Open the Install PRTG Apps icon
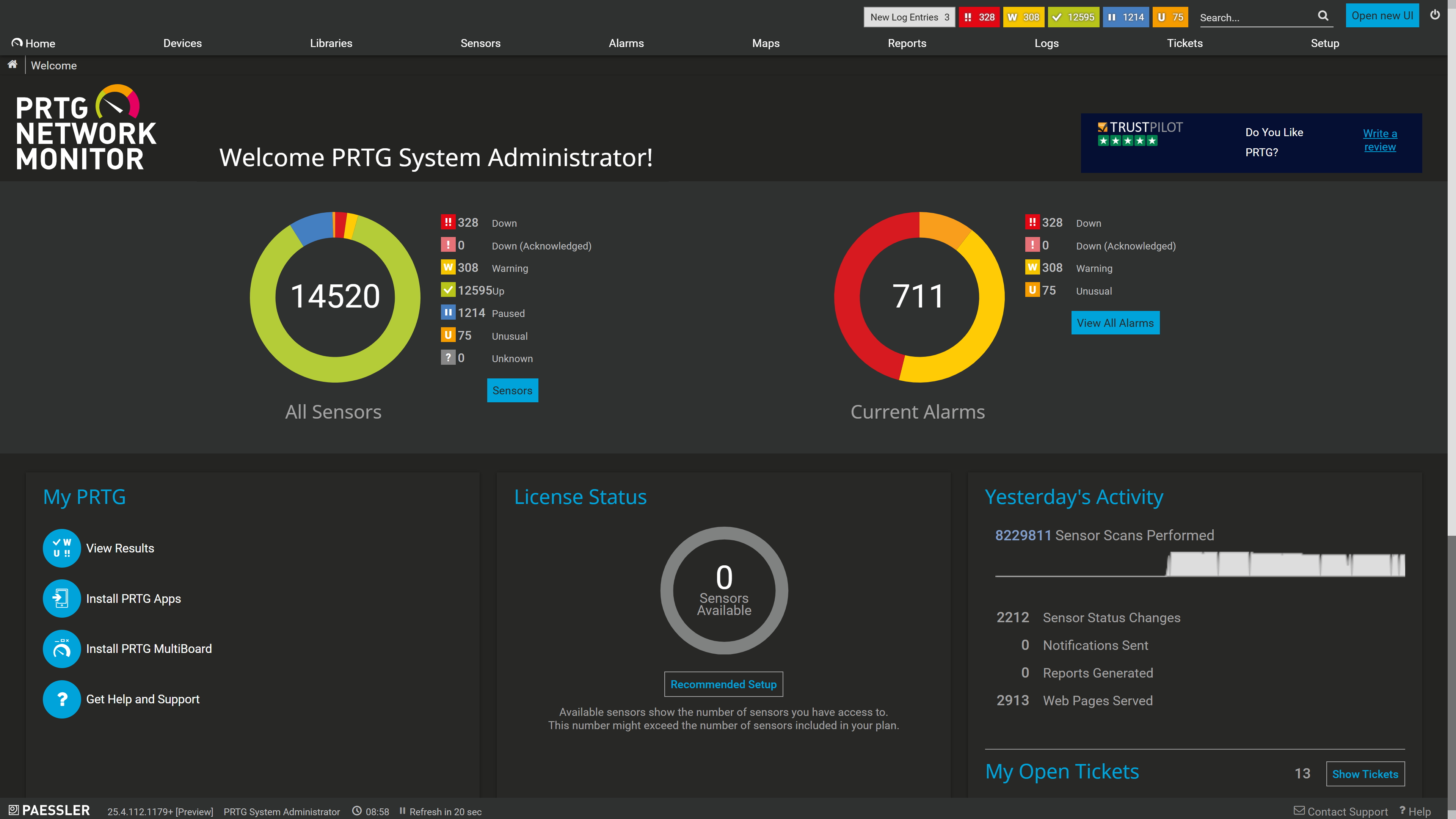The height and width of the screenshot is (819, 1456). [x=61, y=598]
